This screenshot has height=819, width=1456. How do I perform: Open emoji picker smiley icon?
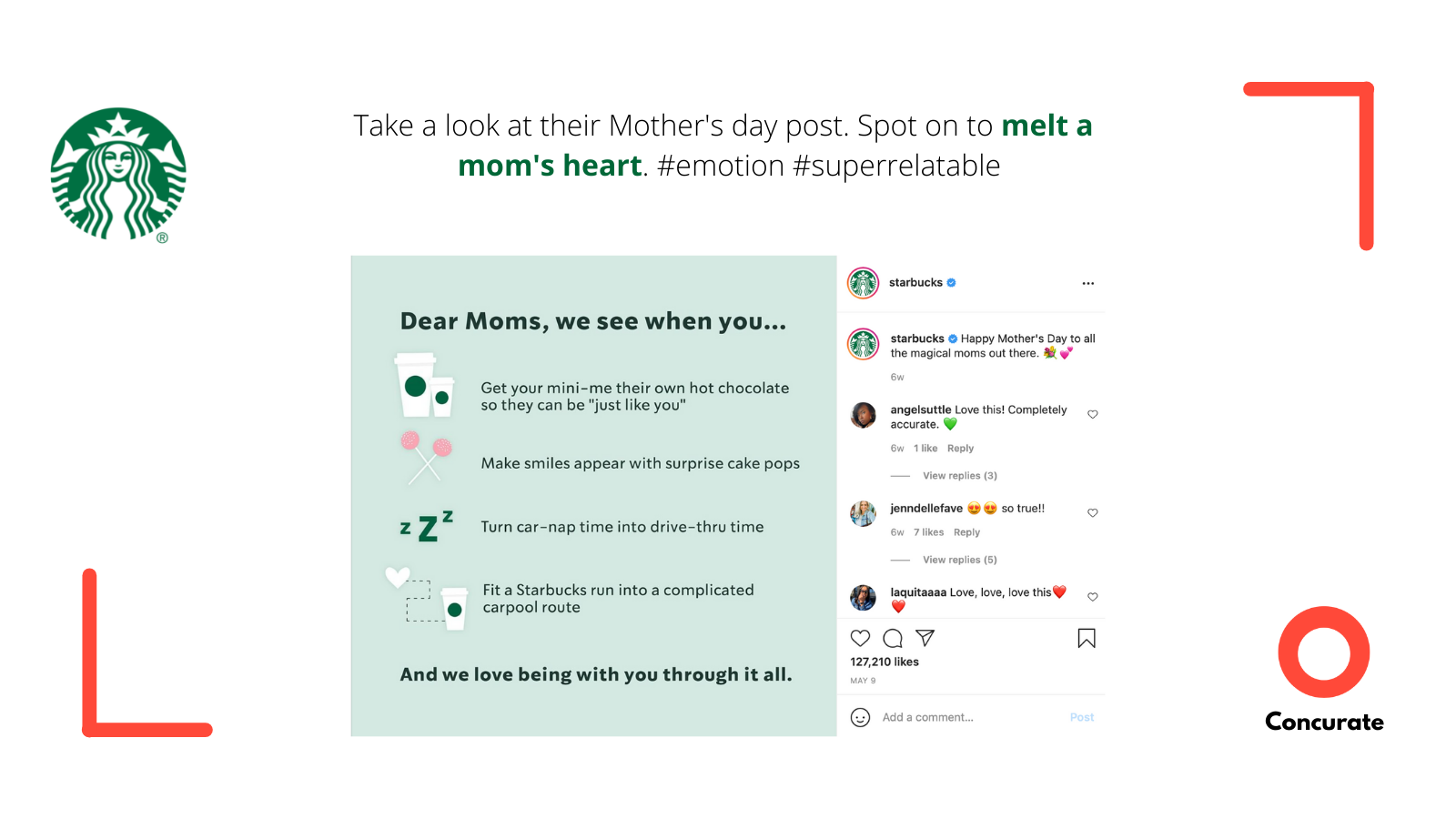pyautogui.click(x=860, y=717)
